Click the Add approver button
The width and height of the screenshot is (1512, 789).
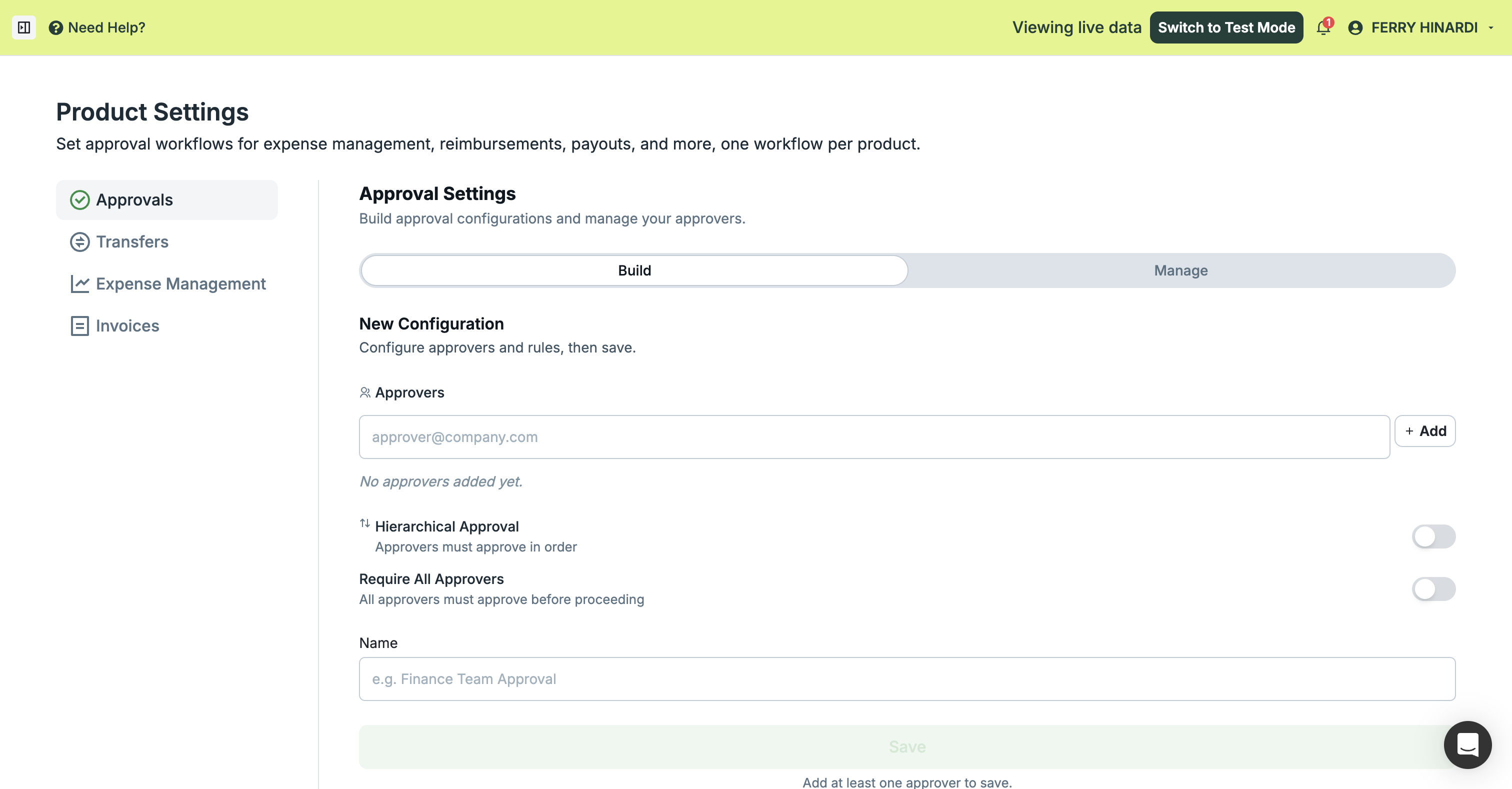tap(1424, 431)
